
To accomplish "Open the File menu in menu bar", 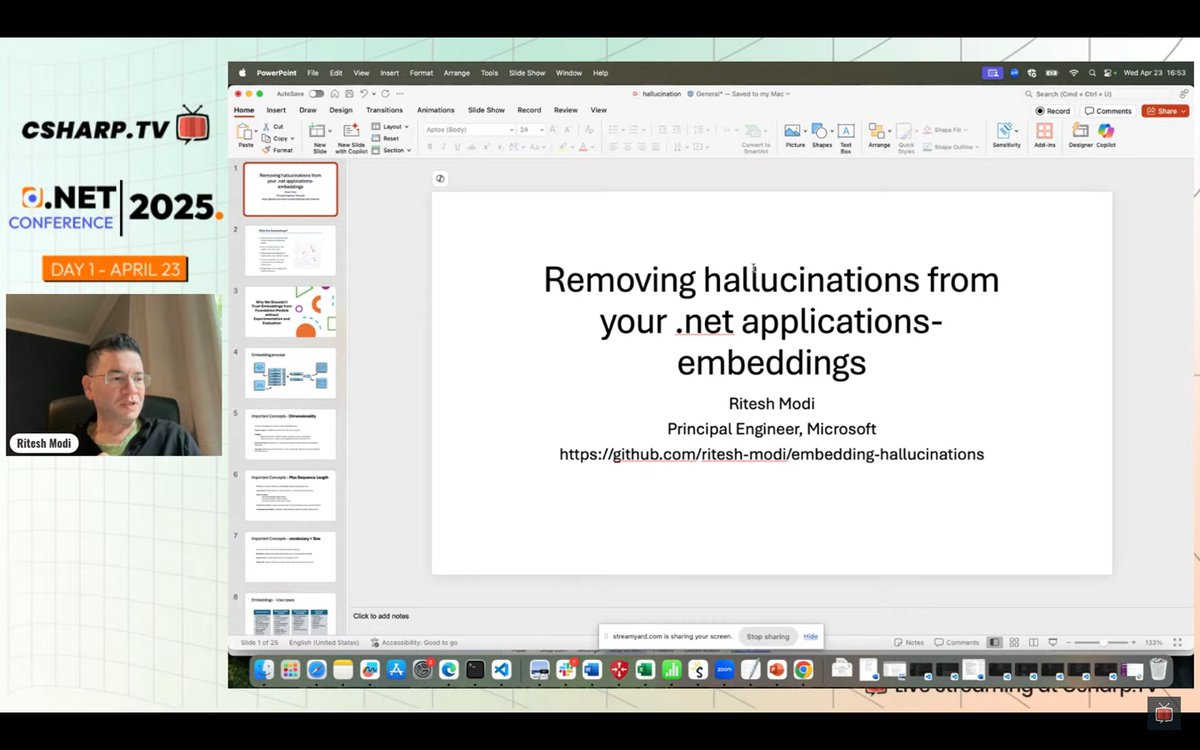I will tap(313, 73).
